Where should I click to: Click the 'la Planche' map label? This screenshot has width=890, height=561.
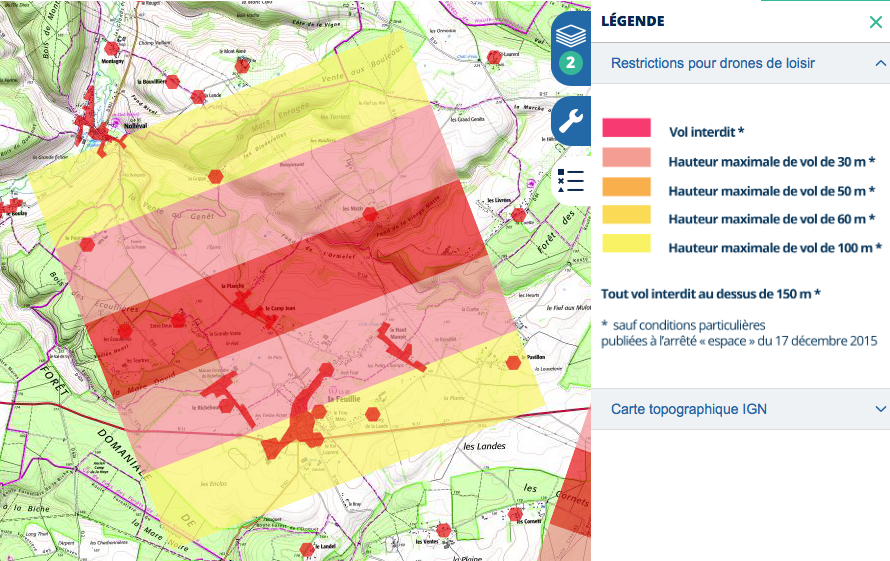tap(233, 286)
